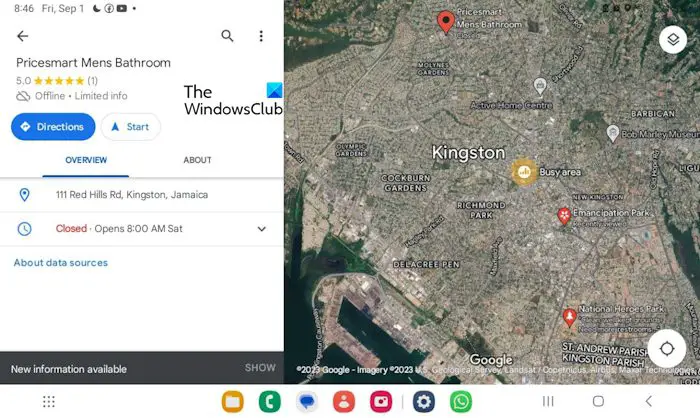This screenshot has width=700, height=418.
Task: Go back with the arrow icon
Action: point(22,36)
